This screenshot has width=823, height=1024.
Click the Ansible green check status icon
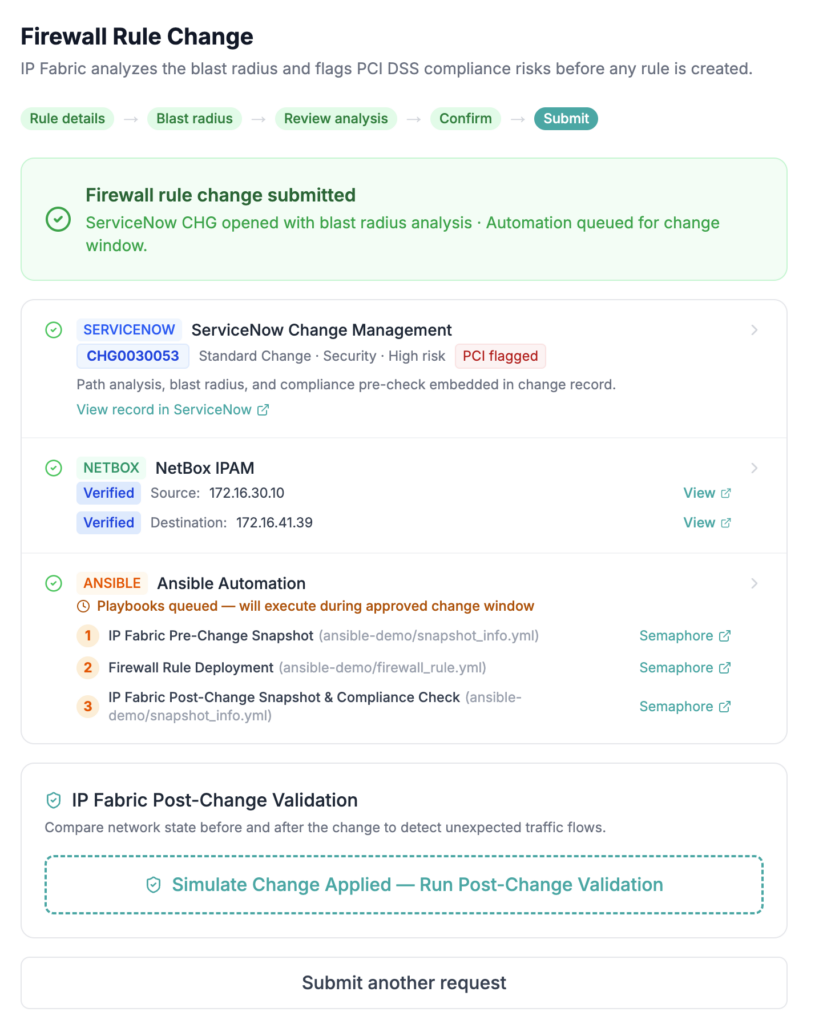tap(54, 583)
